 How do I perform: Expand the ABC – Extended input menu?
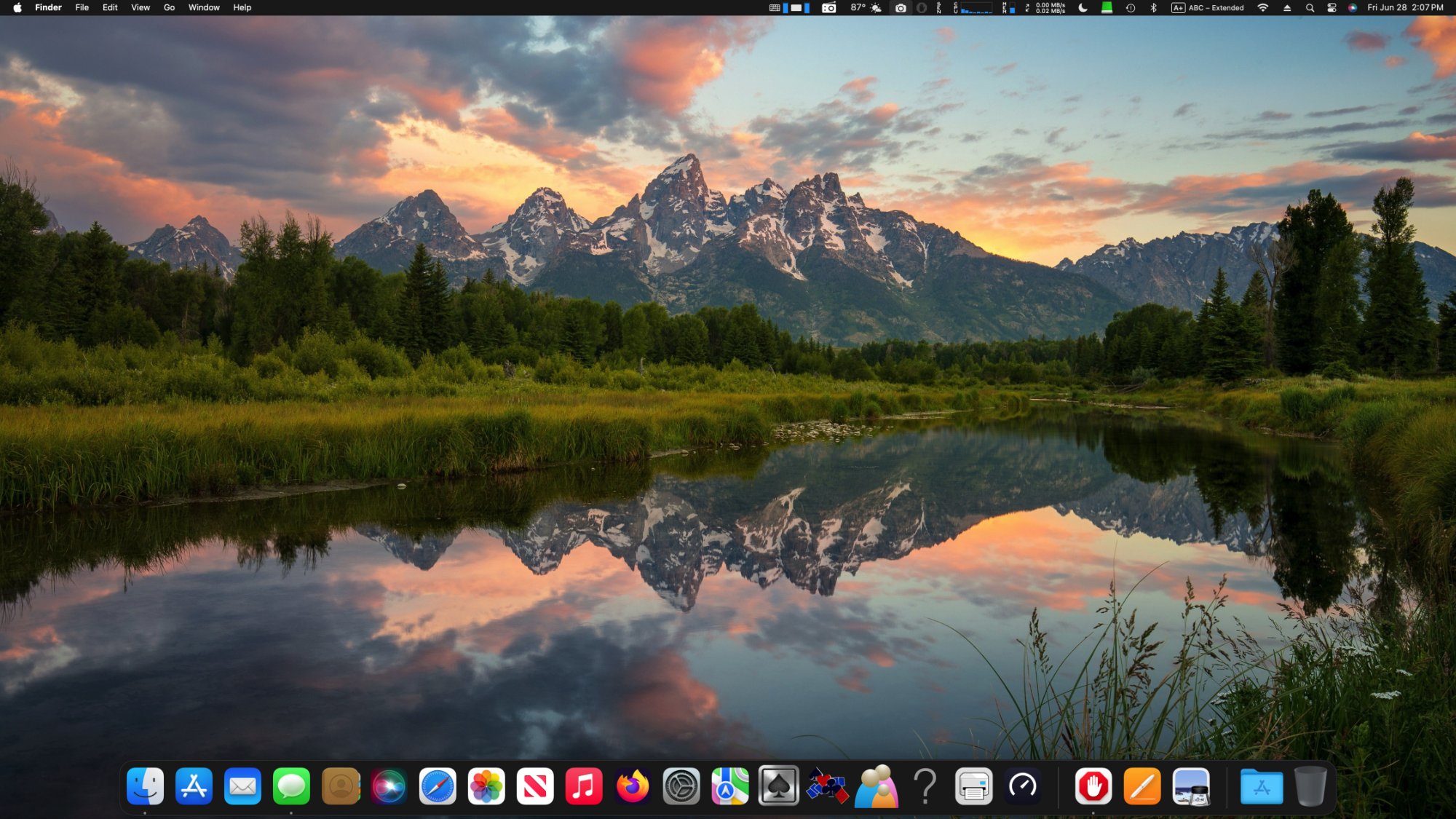tap(1208, 8)
